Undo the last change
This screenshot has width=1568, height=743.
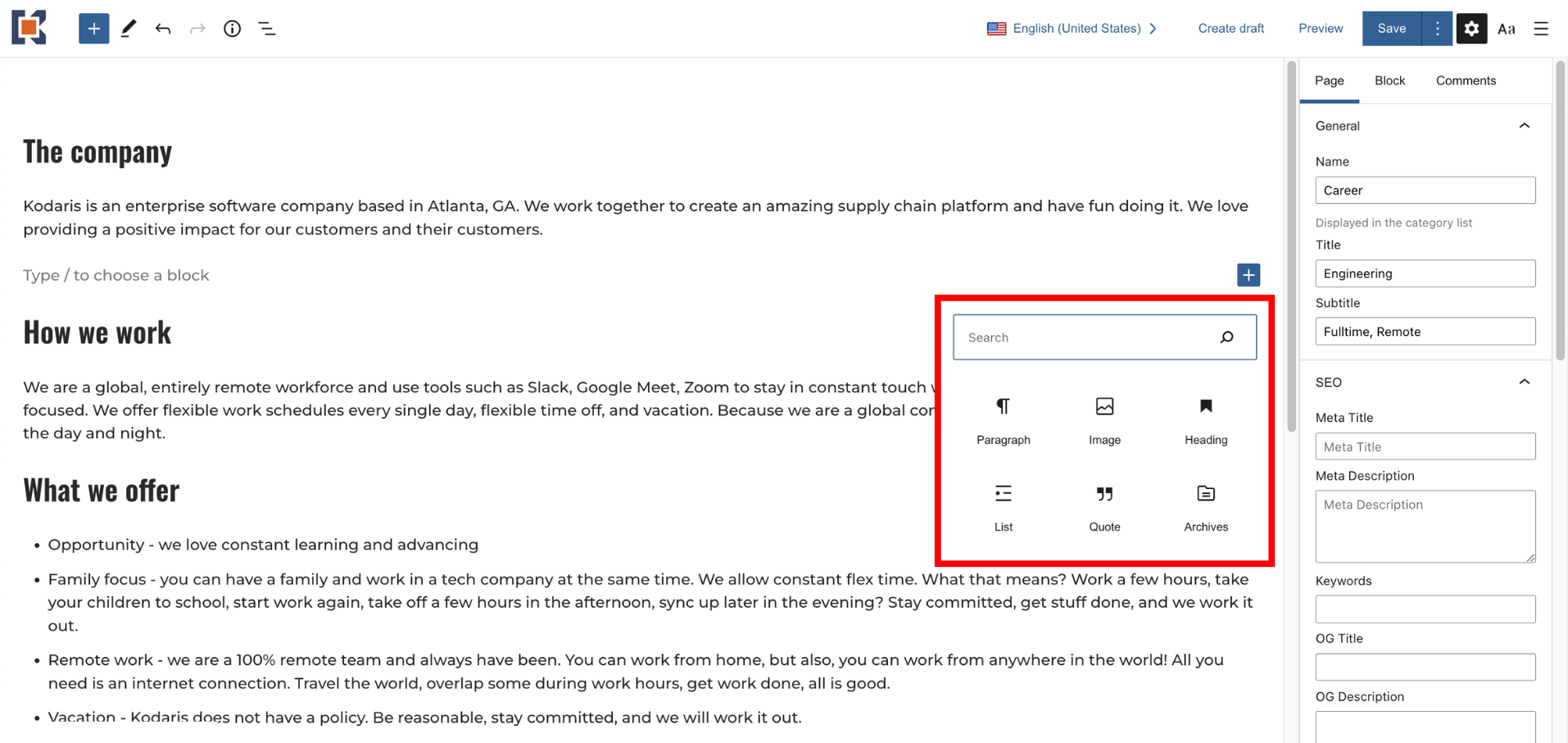coord(163,29)
